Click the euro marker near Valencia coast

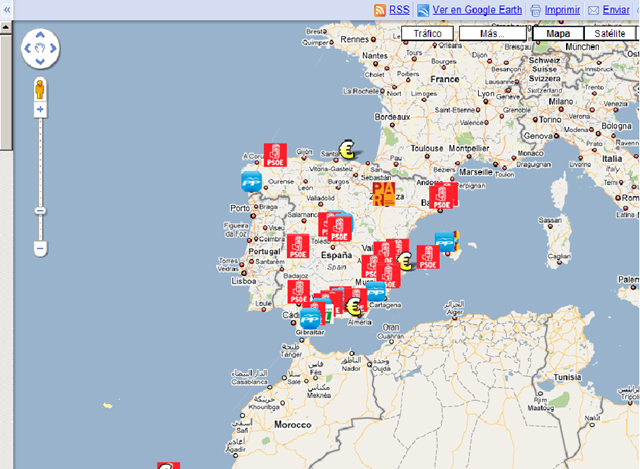point(405,261)
